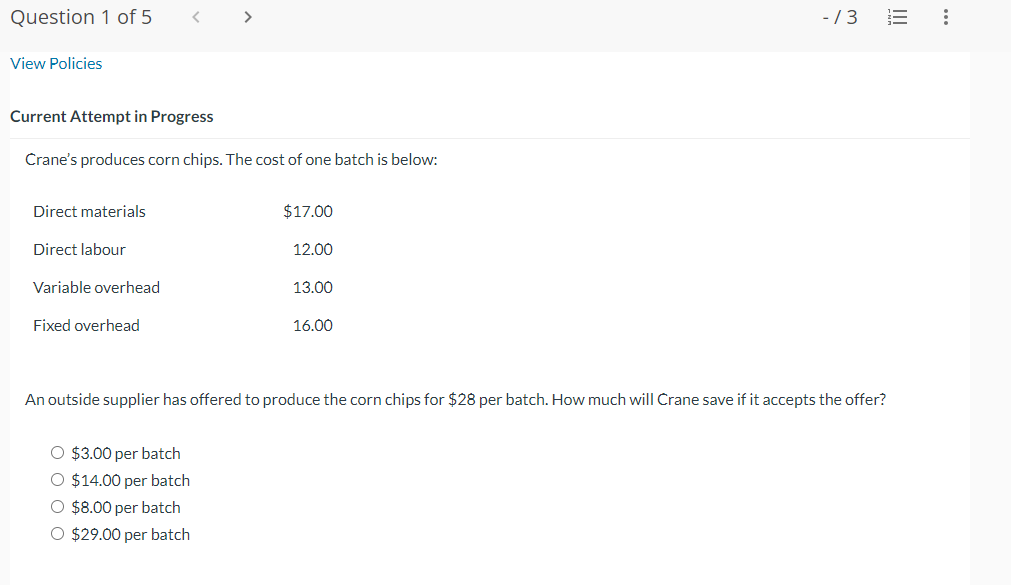Choose the $29.00 per batch option
Image resolution: width=1011 pixels, height=585 pixels.
58,533
